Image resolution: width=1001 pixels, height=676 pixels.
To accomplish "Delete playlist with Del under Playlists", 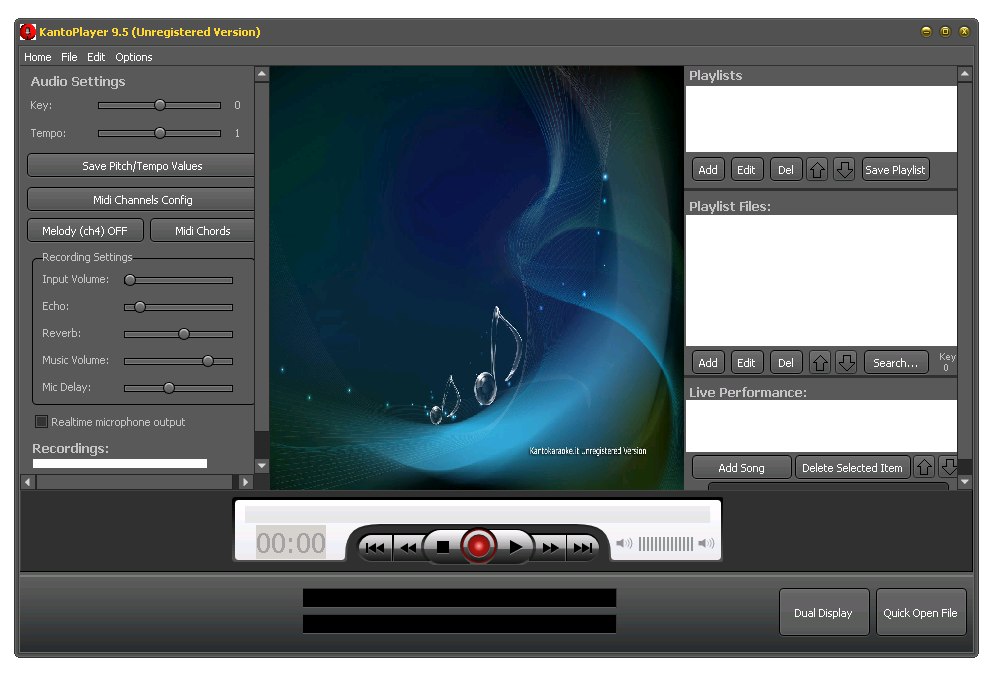I will pyautogui.click(x=786, y=170).
